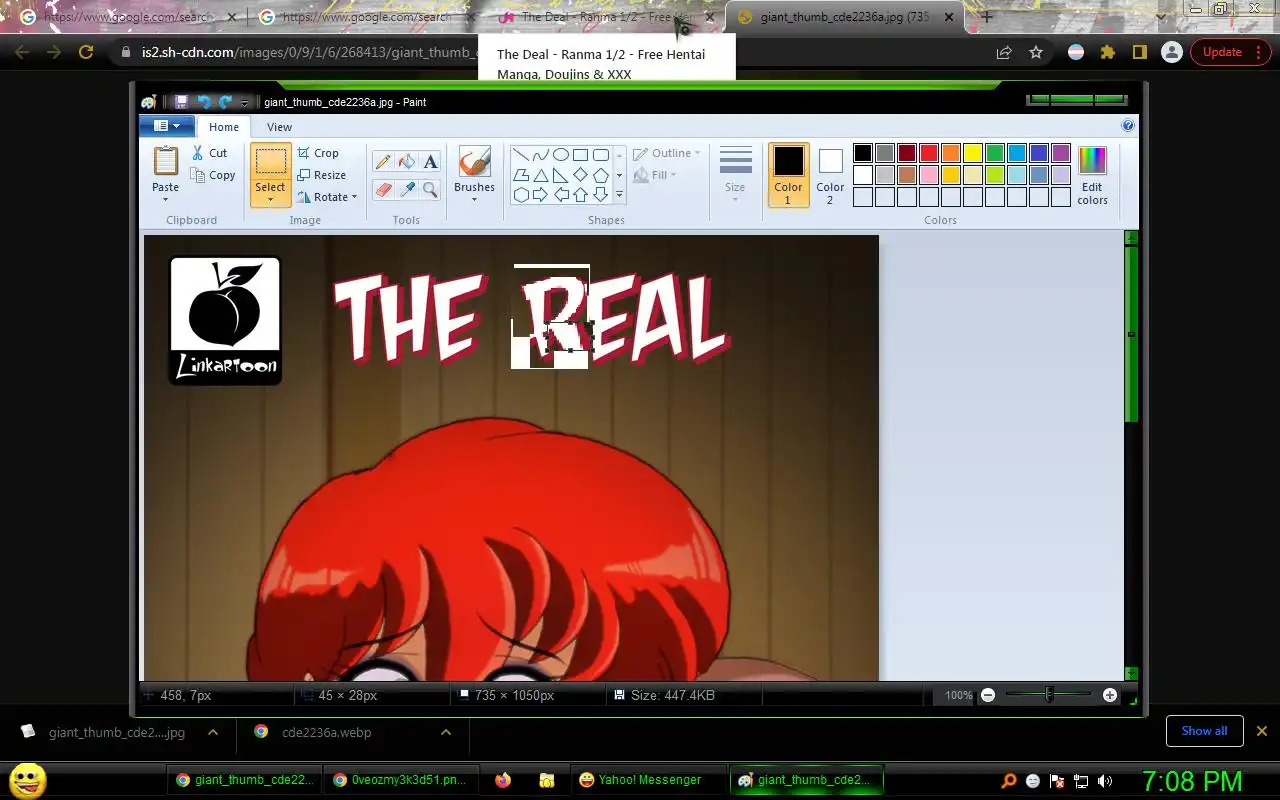Click Crop in the Image group

[x=318, y=153]
